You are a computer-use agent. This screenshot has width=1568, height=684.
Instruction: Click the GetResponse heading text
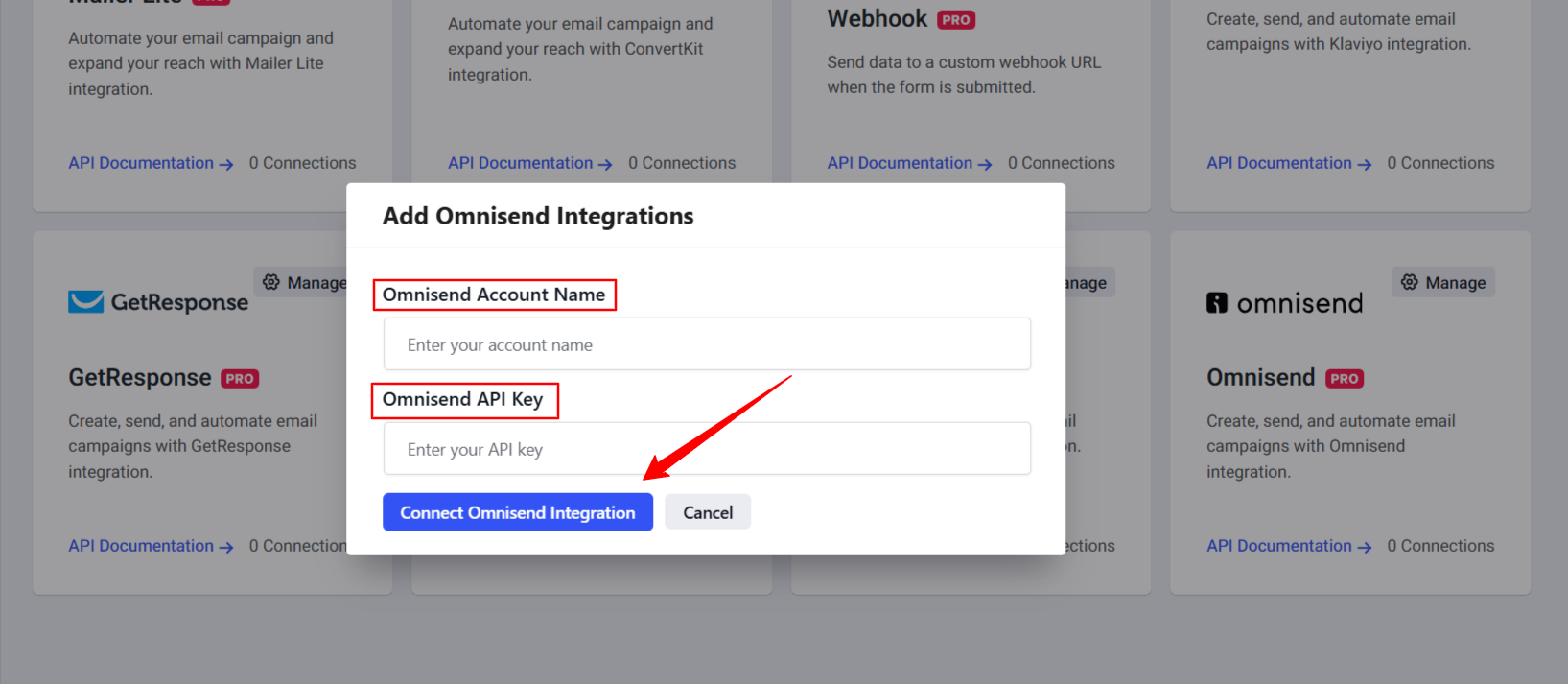pos(140,378)
